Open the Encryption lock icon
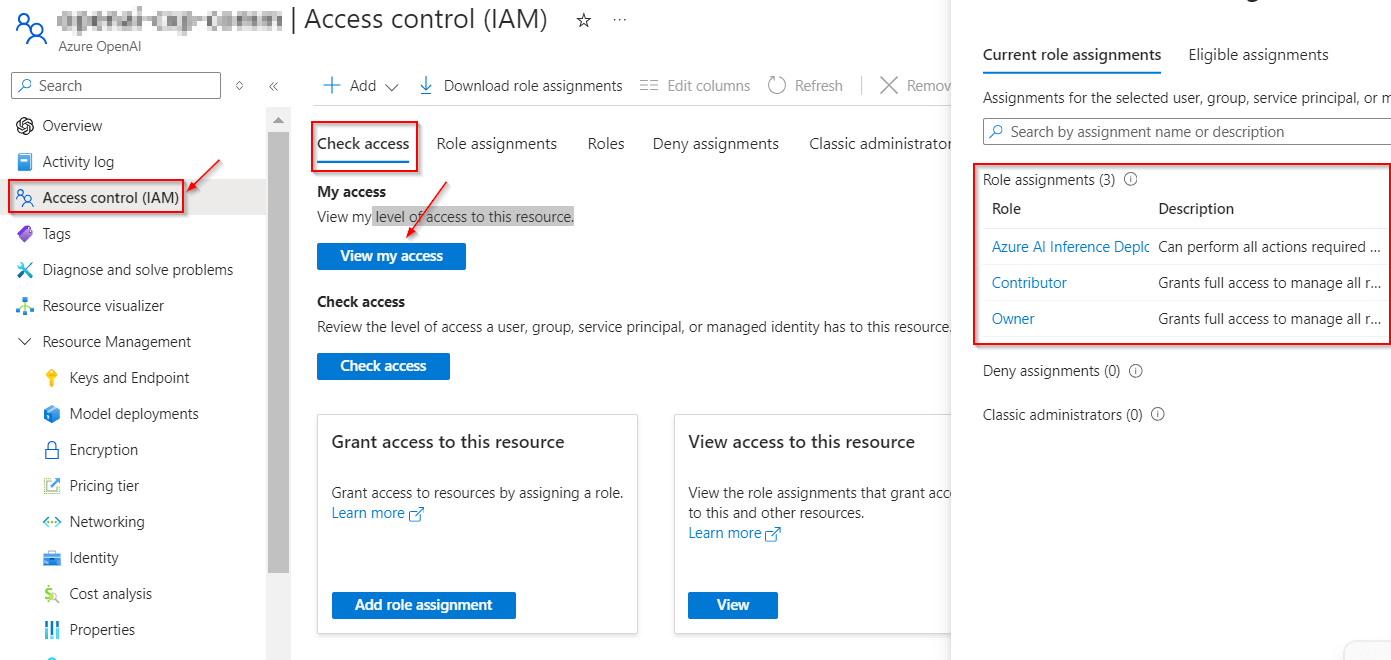 (x=52, y=450)
